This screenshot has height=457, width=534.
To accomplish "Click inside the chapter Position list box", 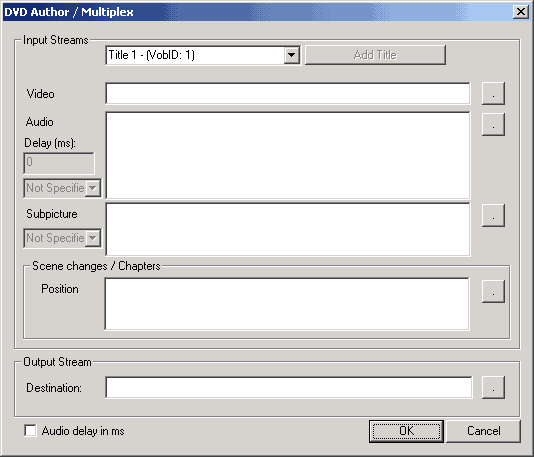I will click(x=287, y=304).
